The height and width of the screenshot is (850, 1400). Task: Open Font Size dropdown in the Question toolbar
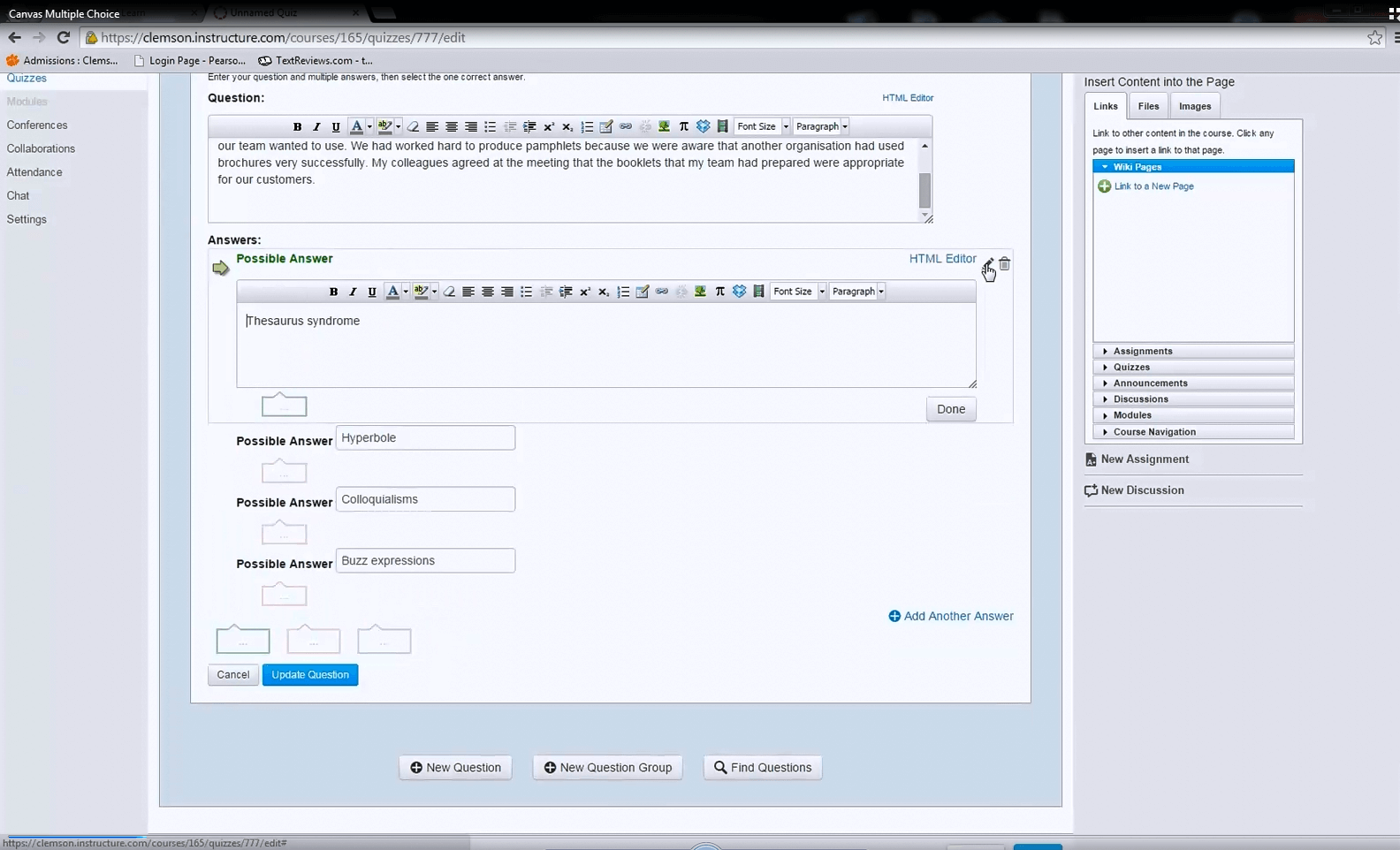[762, 126]
